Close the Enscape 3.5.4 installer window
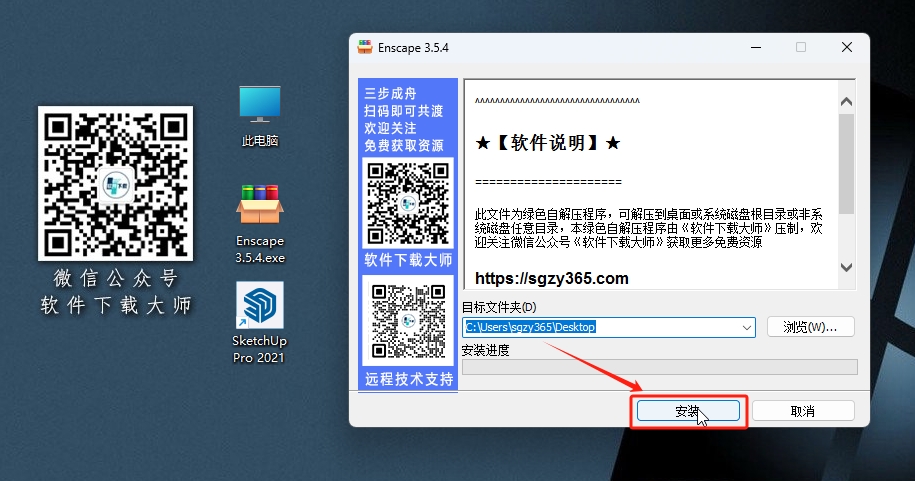Image resolution: width=915 pixels, height=481 pixels. click(847, 47)
